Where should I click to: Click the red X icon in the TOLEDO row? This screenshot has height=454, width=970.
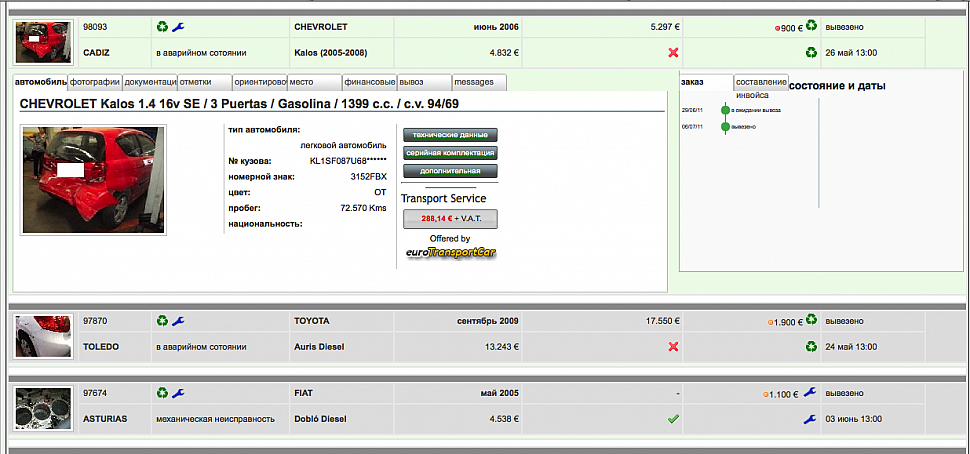(674, 346)
